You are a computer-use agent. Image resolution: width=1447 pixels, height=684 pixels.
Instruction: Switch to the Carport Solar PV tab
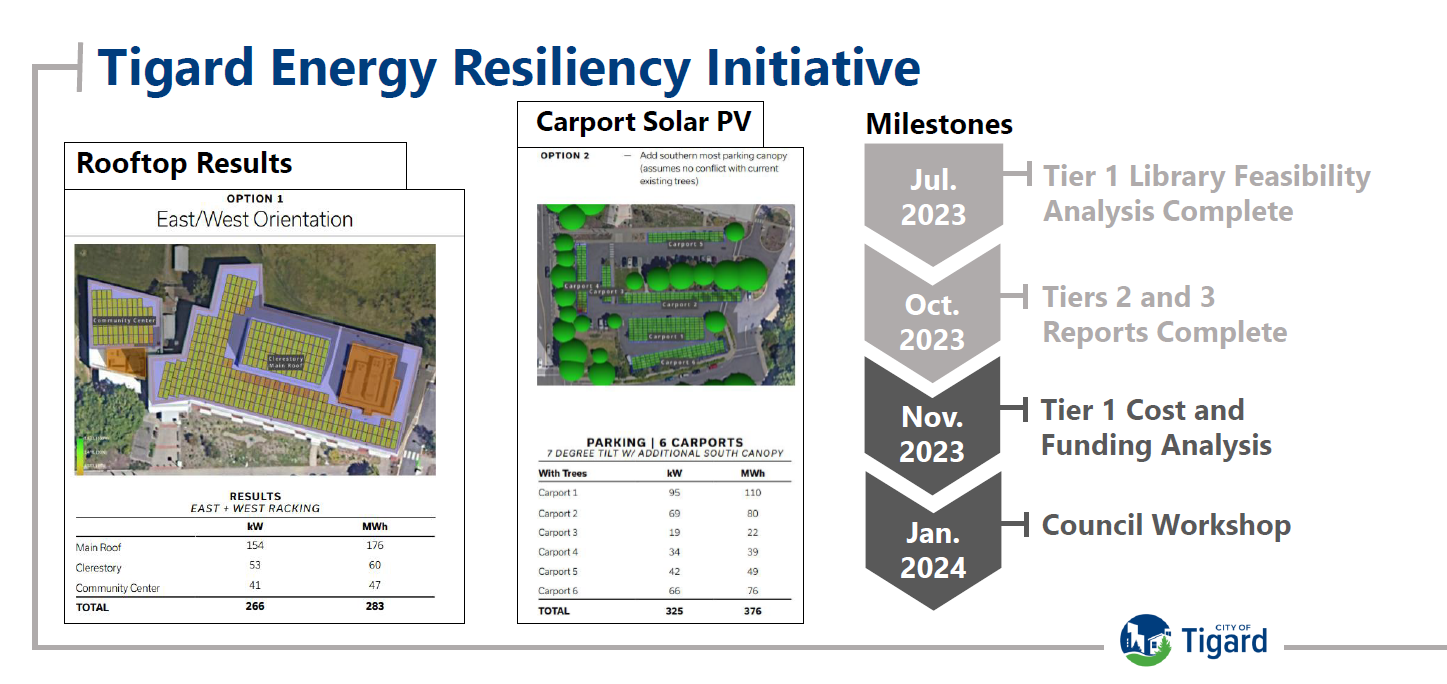tap(640, 122)
